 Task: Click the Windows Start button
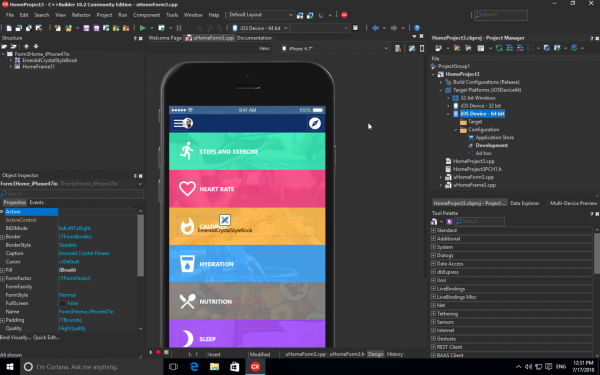tap(10, 367)
